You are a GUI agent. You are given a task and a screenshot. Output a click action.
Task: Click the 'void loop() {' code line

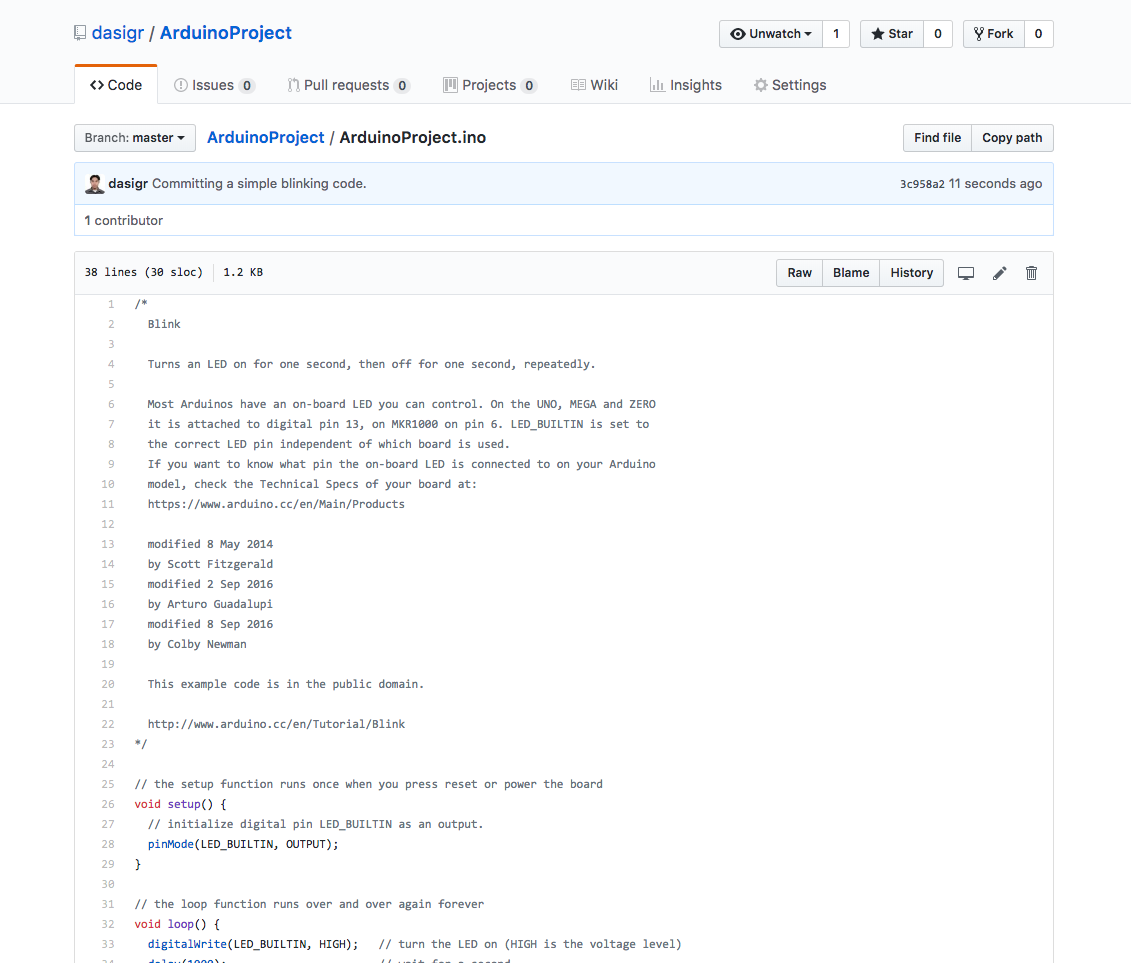click(177, 924)
